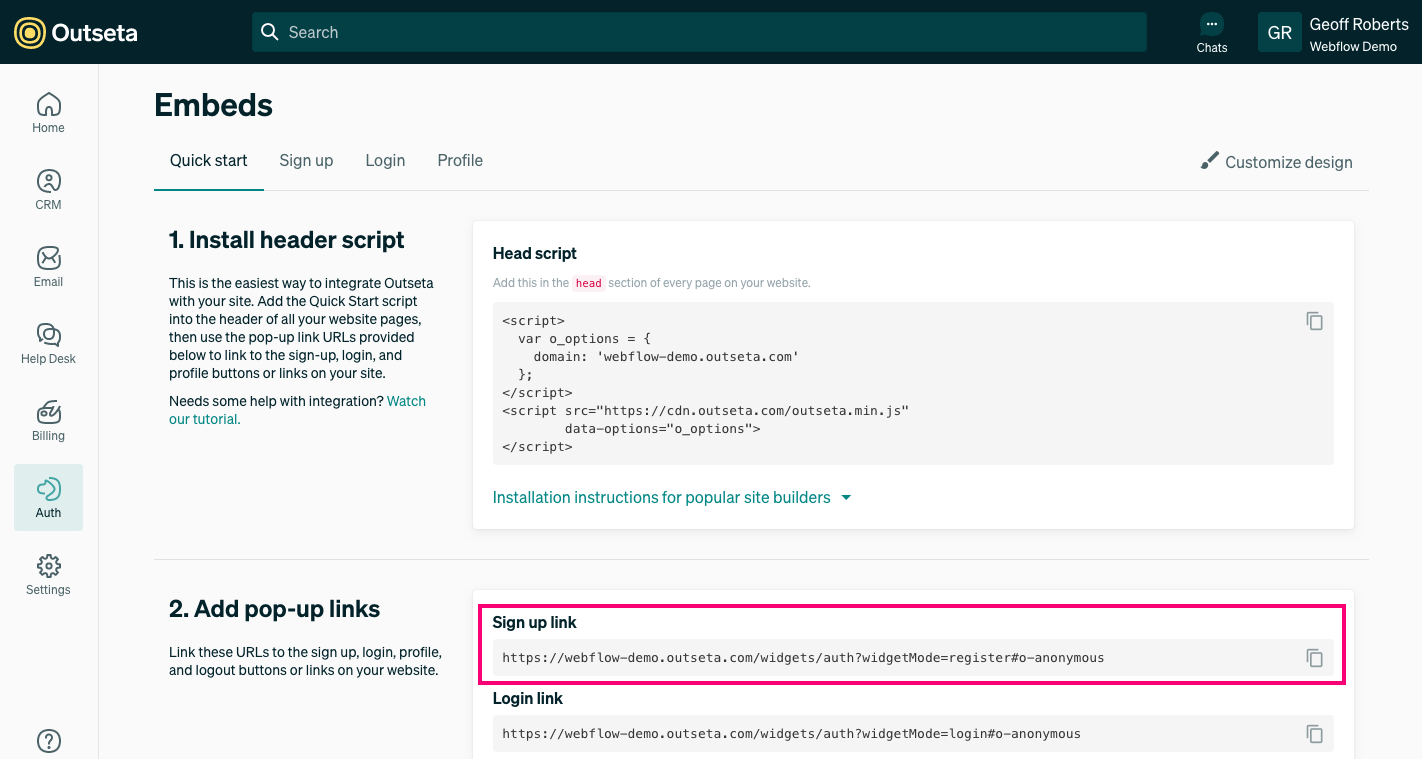Screen dimensions: 1422x759
Task: Open the Chats icon in the top bar
Action: tap(1211, 32)
